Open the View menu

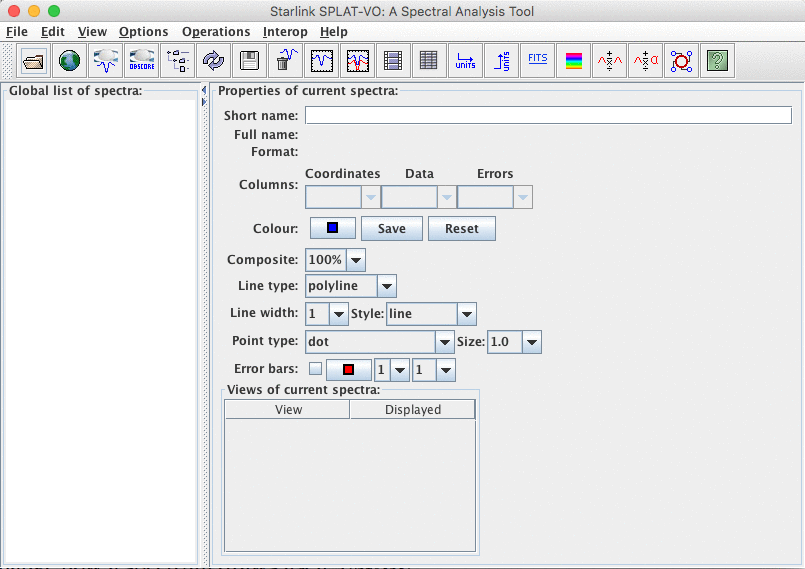(92, 32)
